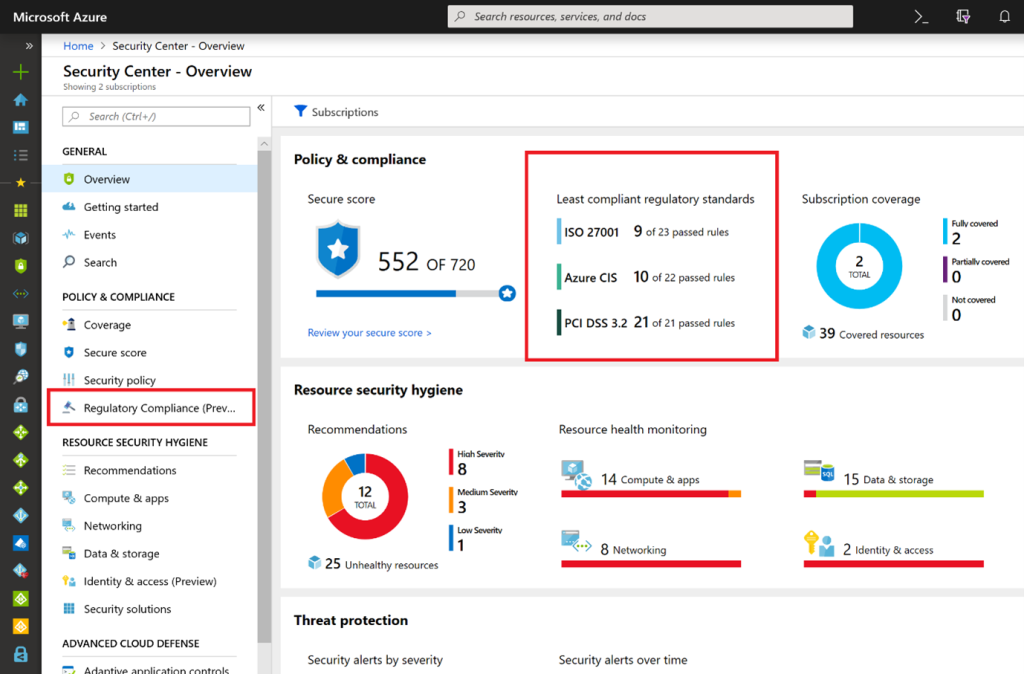This screenshot has height=674, width=1024.
Task: Click the Subscriptions filter funnel icon
Action: [x=300, y=111]
